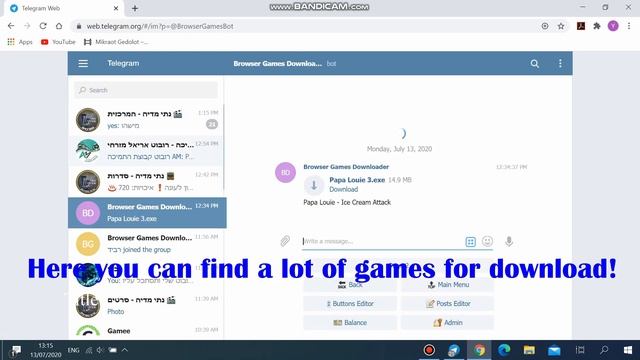Open Microsoft Edge from the taskbar
Viewport: 640px width, 360px height.
[504, 350]
